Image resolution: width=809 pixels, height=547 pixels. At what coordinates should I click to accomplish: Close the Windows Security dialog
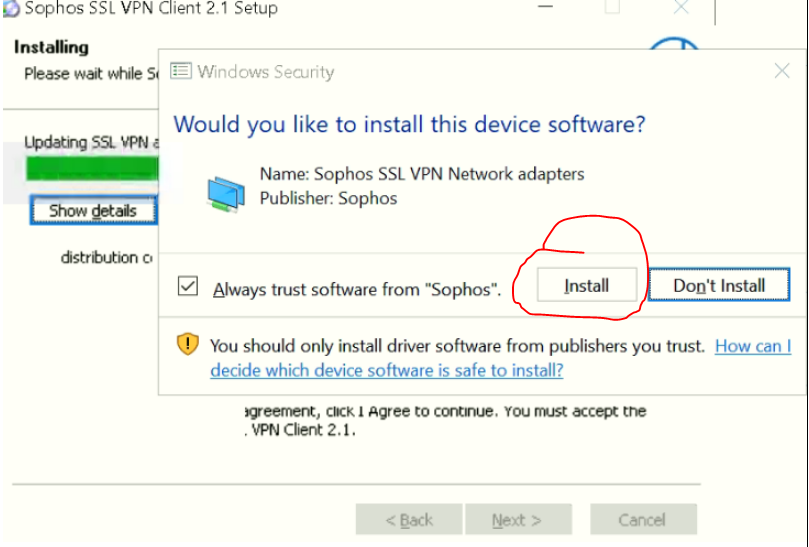(782, 72)
